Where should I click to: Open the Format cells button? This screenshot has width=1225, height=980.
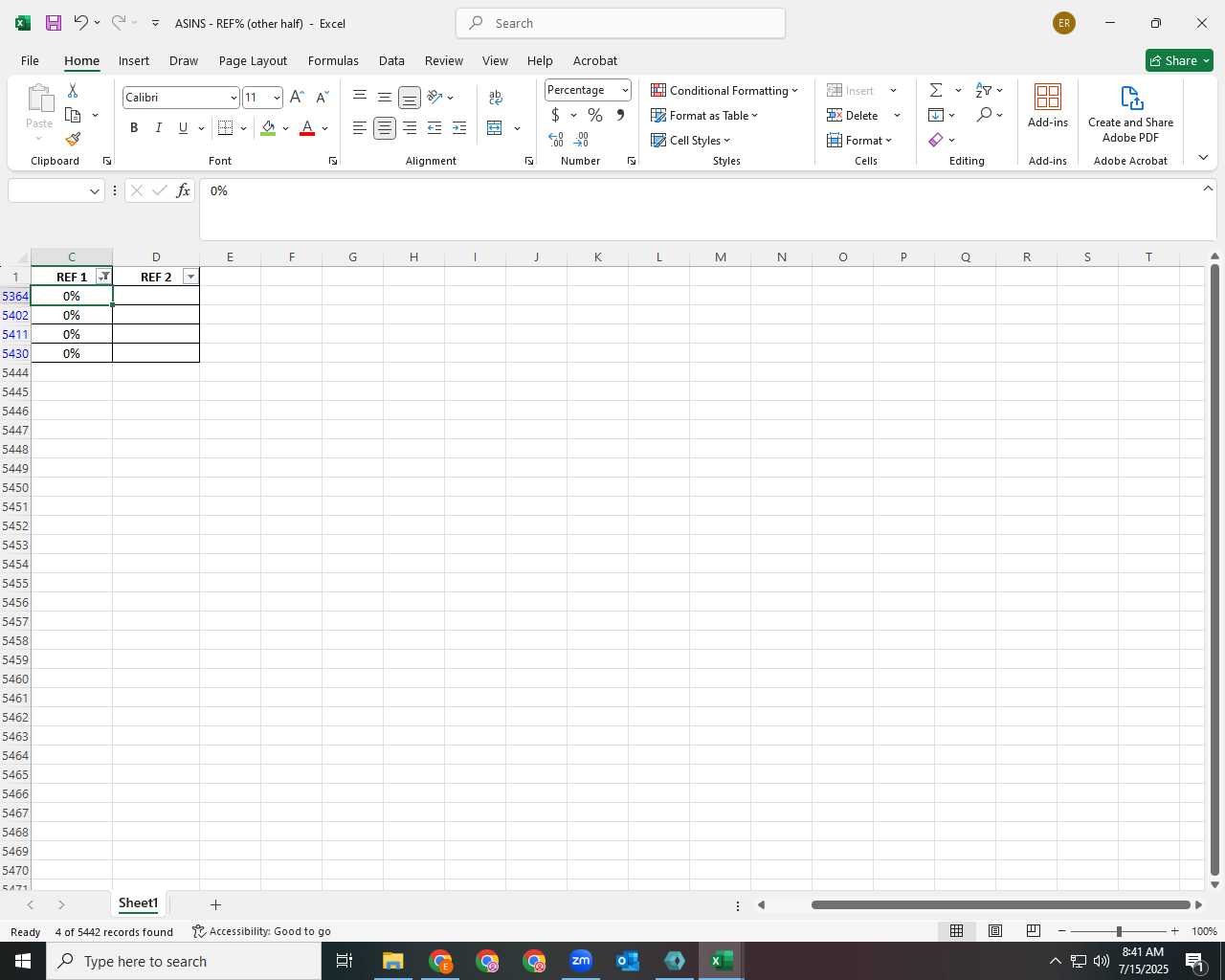(x=859, y=140)
